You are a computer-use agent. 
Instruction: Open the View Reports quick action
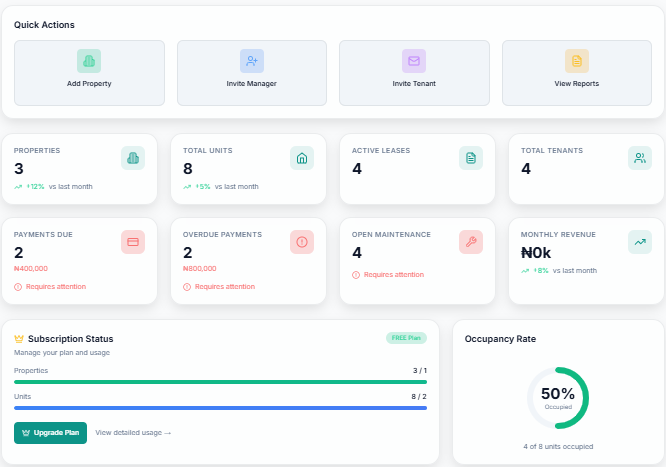tap(577, 73)
